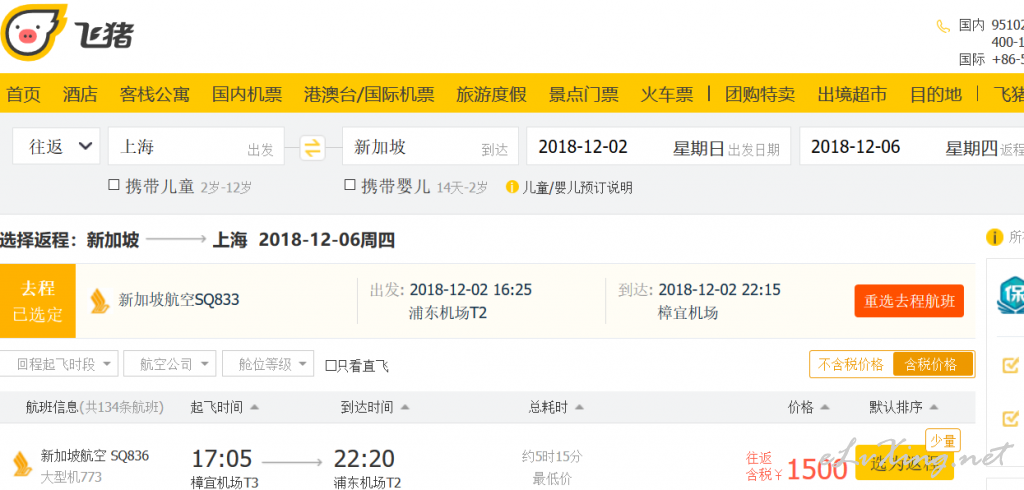Tick the 只看直飞 direct-flight checkbox

click(332, 366)
